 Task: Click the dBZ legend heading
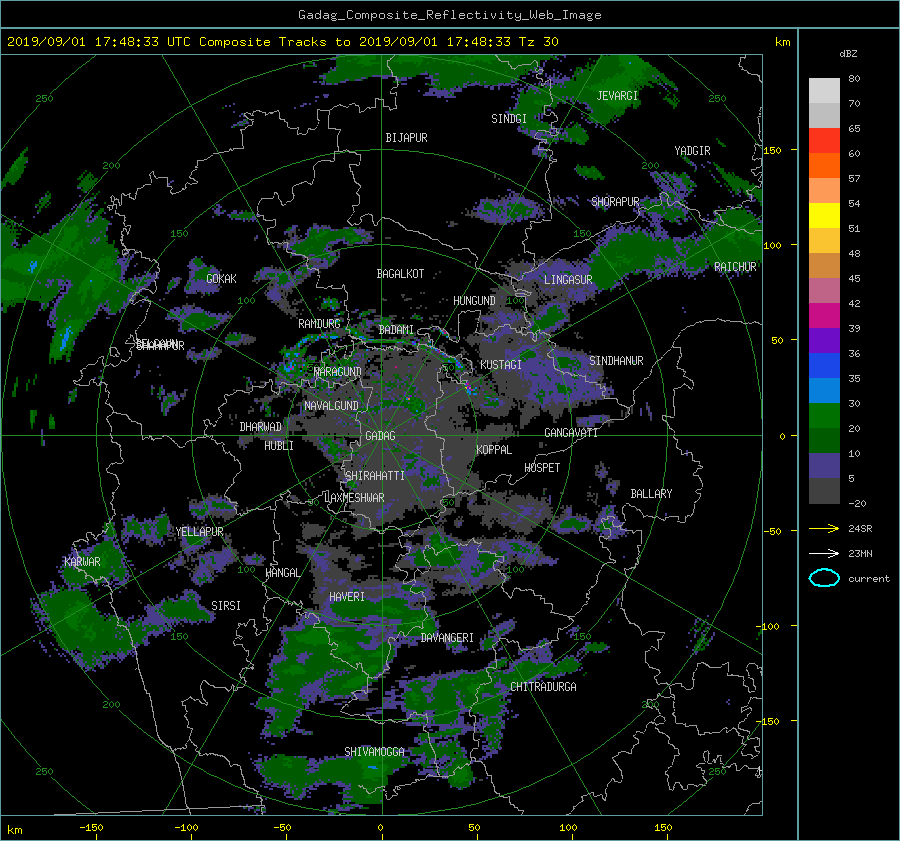coord(848,54)
